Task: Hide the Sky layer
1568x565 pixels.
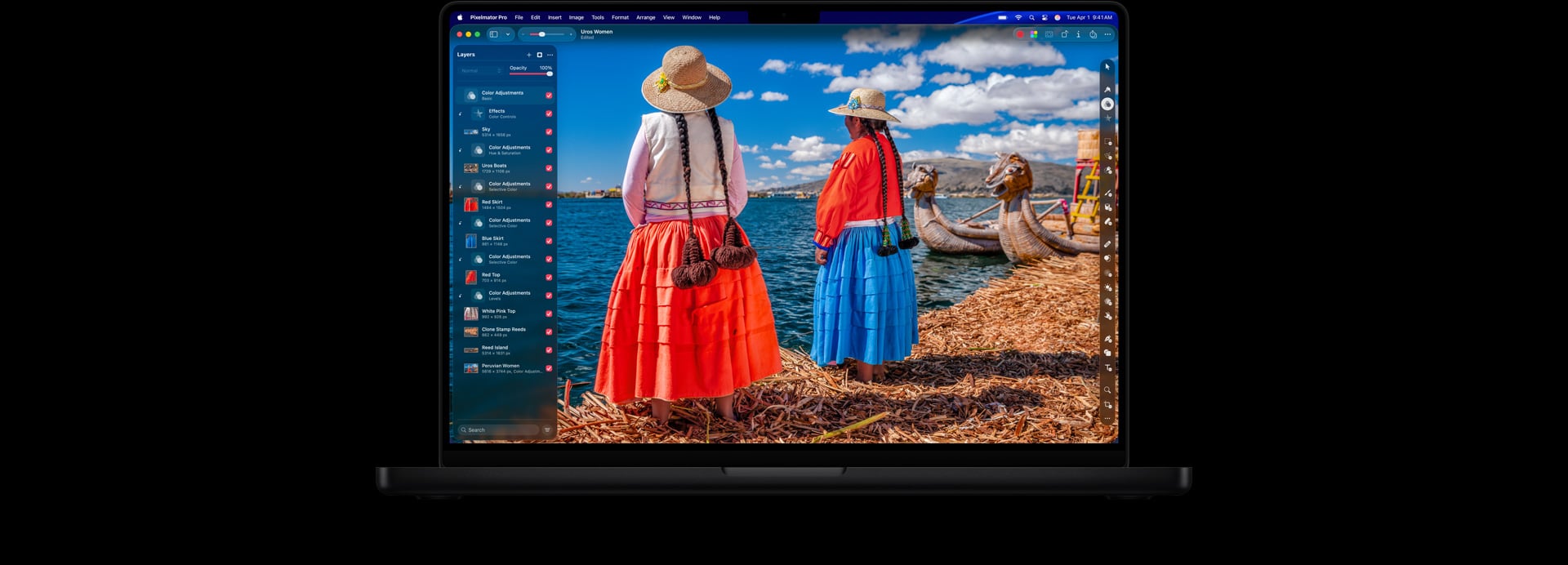Action: 549,131
